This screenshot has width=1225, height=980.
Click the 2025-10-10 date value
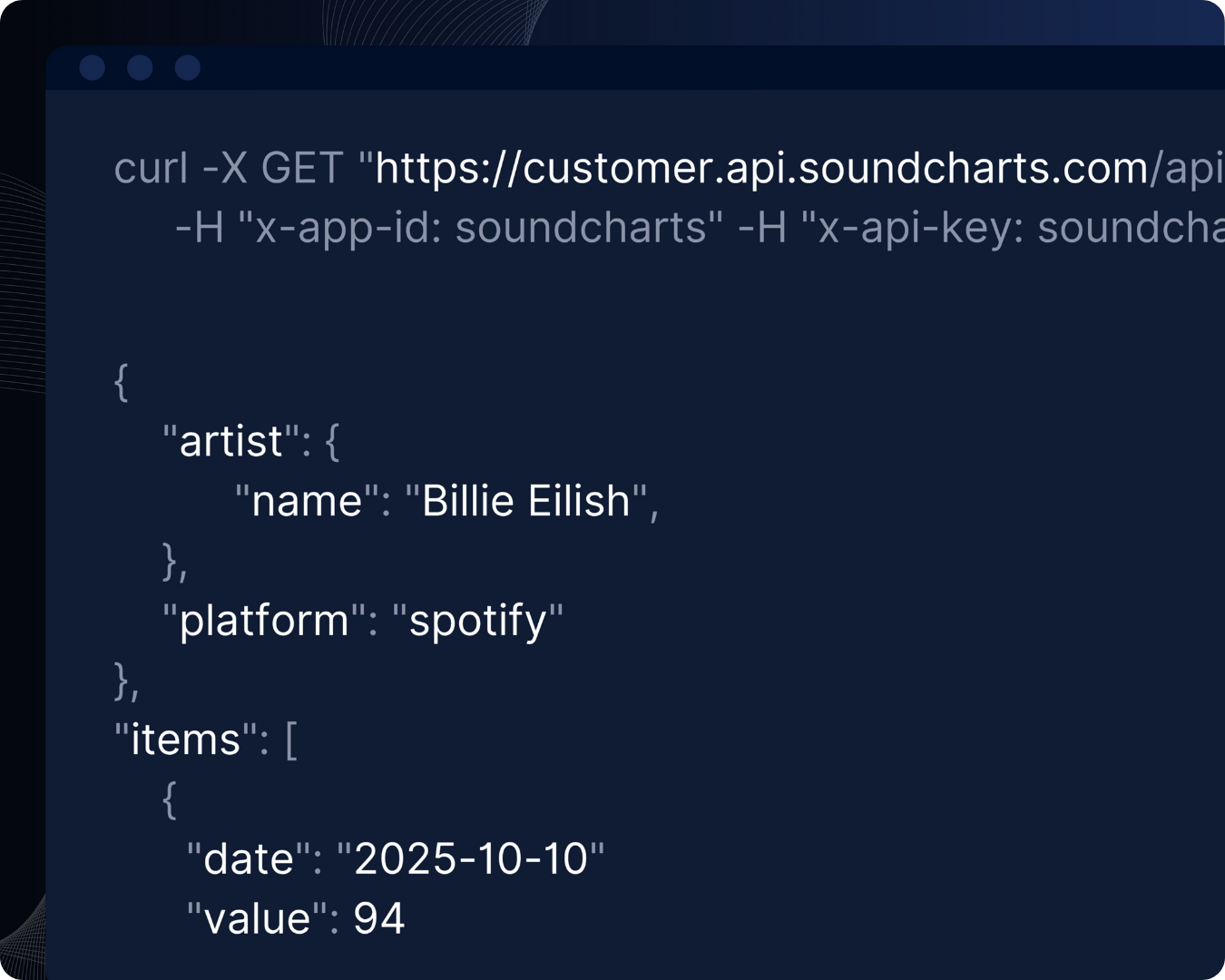click(x=470, y=858)
